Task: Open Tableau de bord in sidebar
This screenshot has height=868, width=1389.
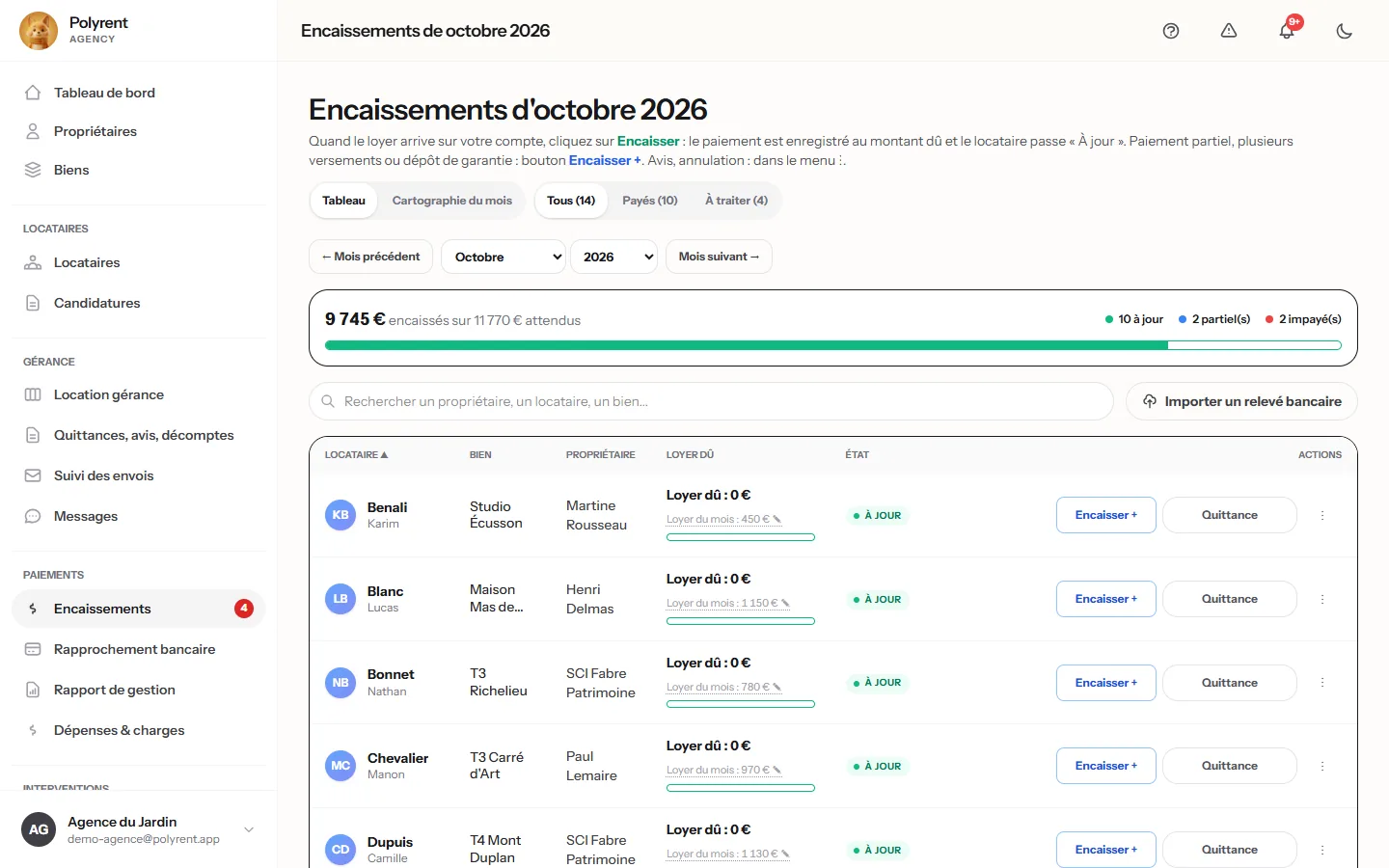Action: click(x=138, y=93)
